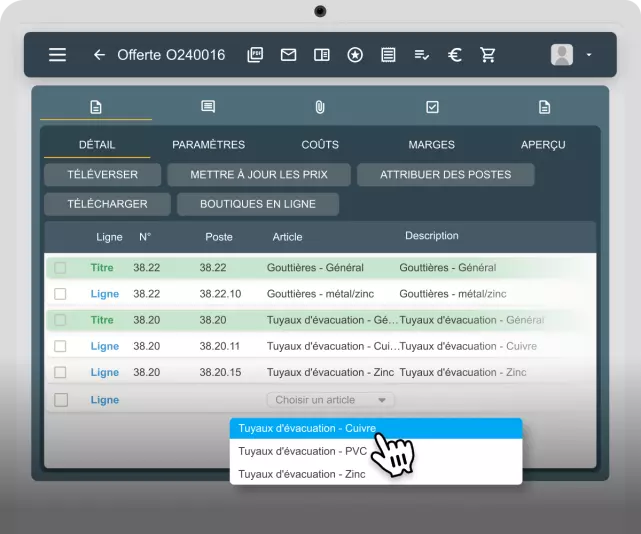Image resolution: width=641 pixels, height=534 pixels.
Task: Open the user avatar profile
Action: point(562,55)
